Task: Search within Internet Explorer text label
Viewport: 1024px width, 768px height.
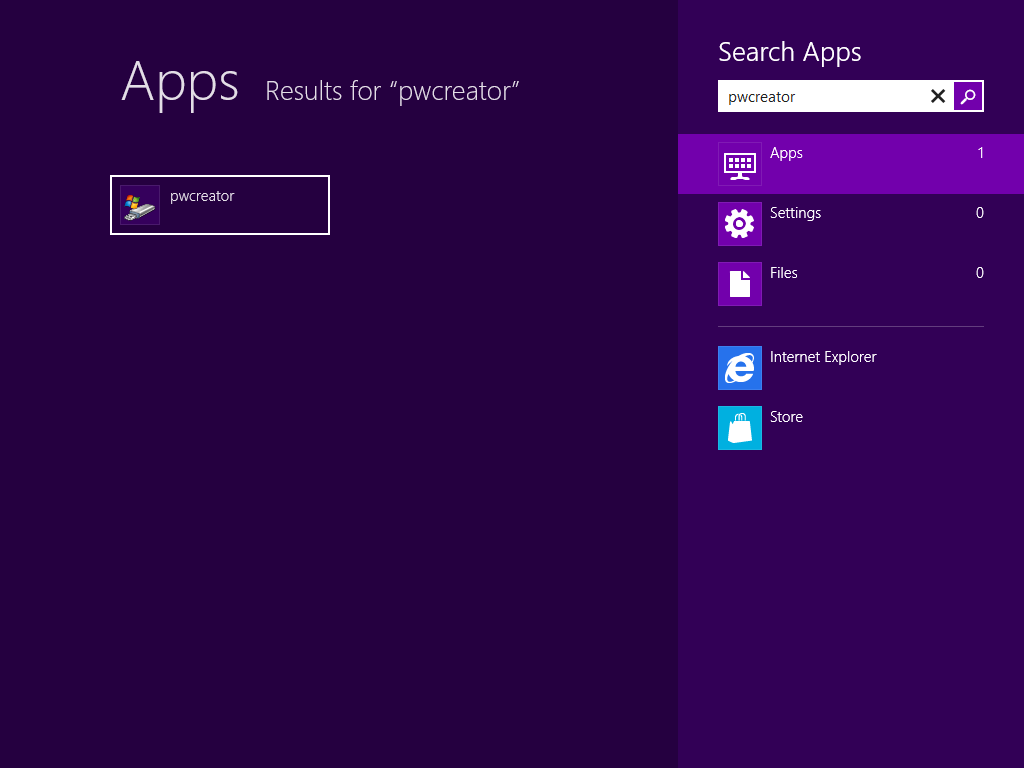Action: (x=822, y=357)
